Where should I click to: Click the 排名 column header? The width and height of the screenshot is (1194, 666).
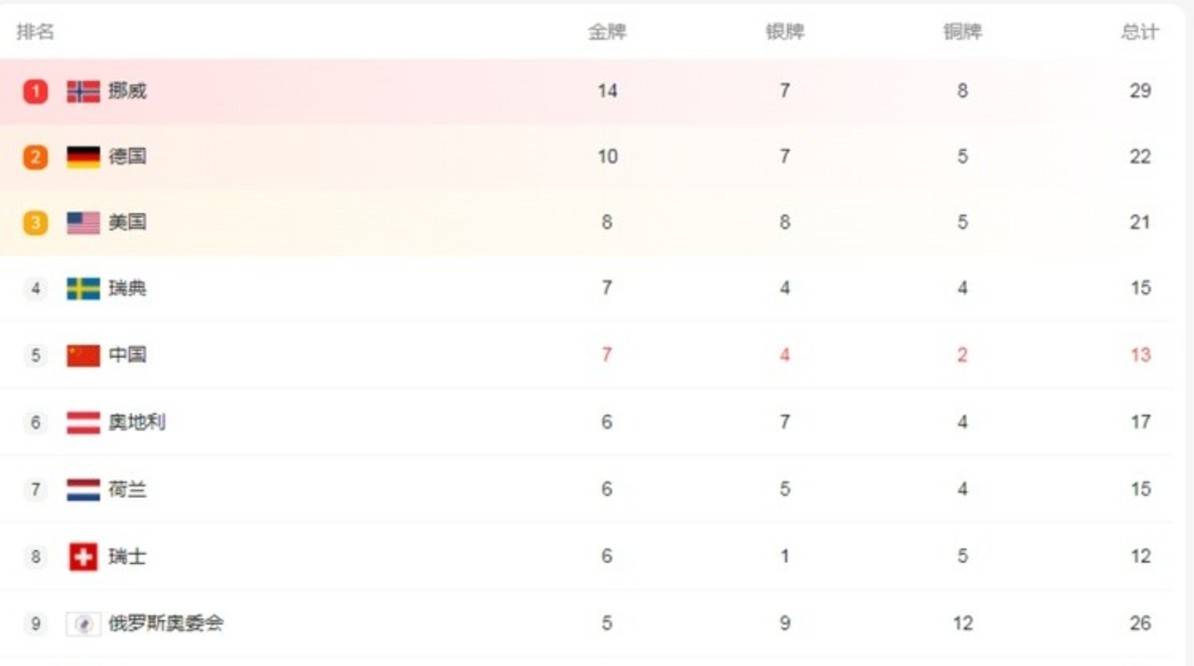coord(35,32)
